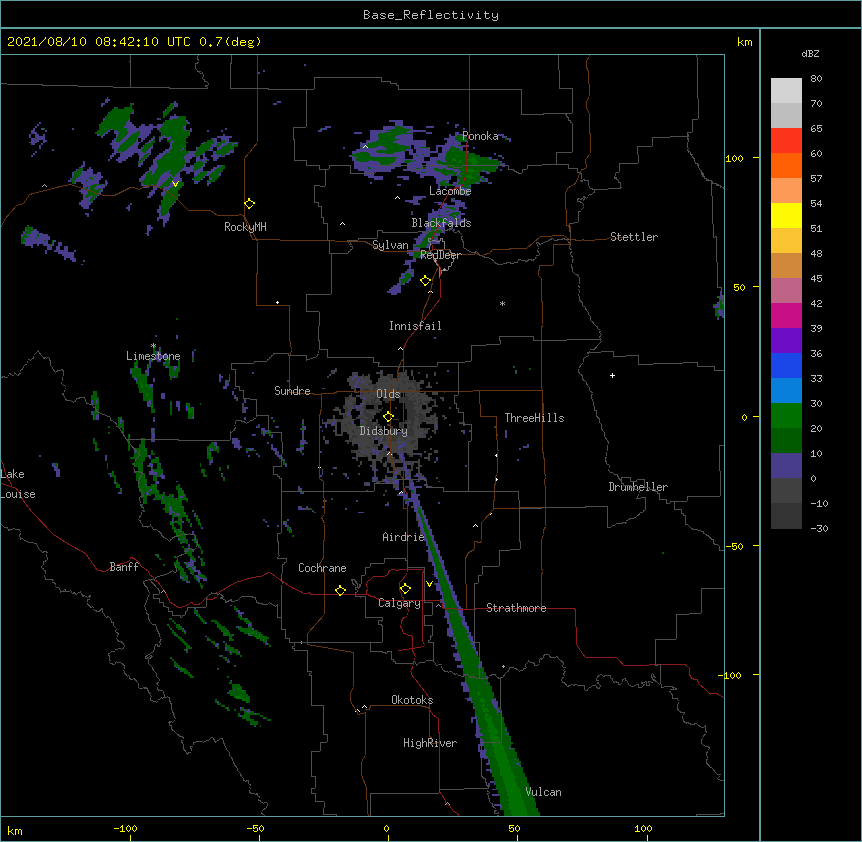Click the yellow diamond marker south of RedDeer
Viewport: 862px width, 842px height.
426,281
